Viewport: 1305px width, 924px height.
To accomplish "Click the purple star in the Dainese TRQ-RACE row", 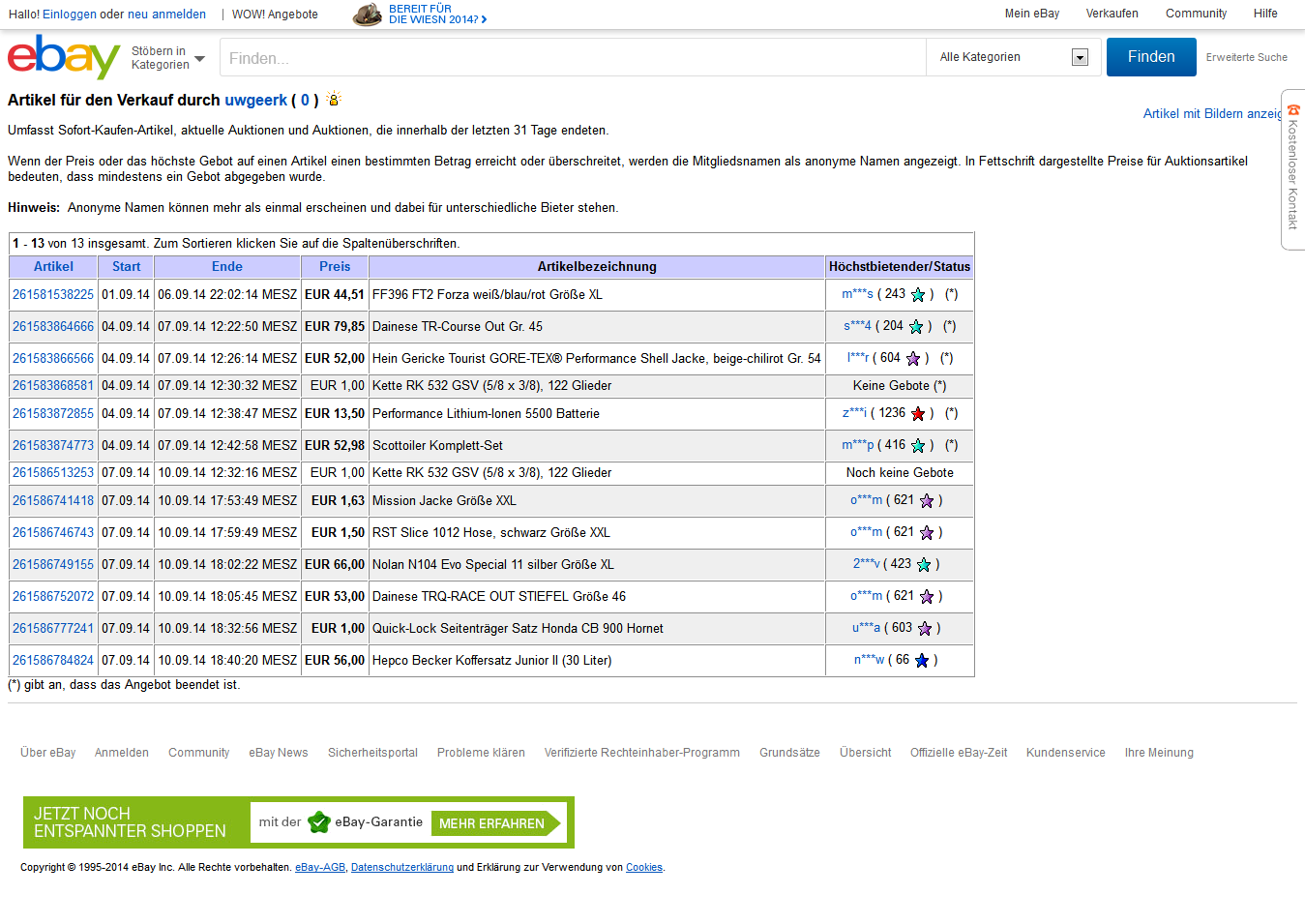I will pyautogui.click(x=927, y=597).
